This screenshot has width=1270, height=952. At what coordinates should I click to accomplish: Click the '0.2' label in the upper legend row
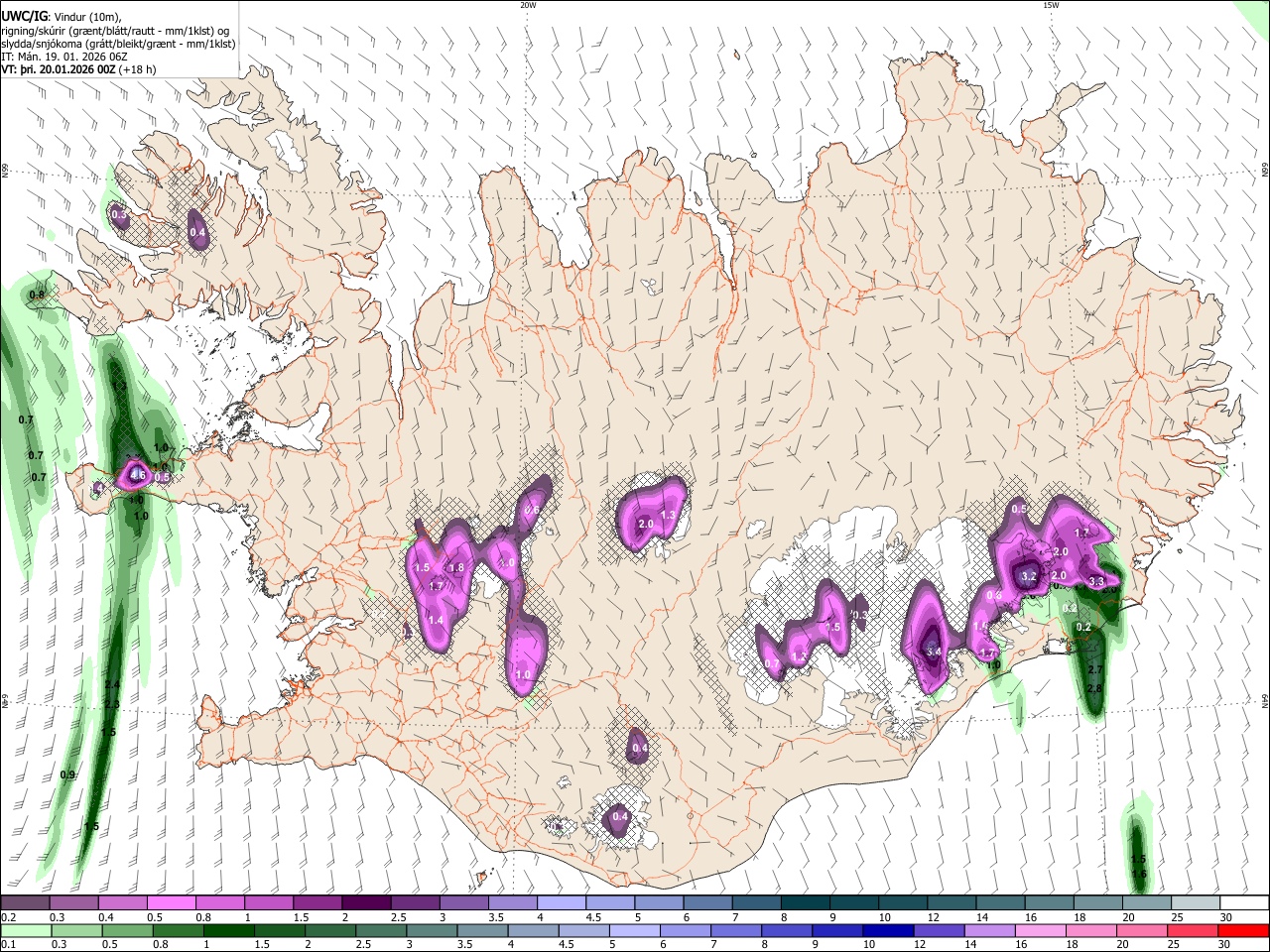[x=8, y=917]
